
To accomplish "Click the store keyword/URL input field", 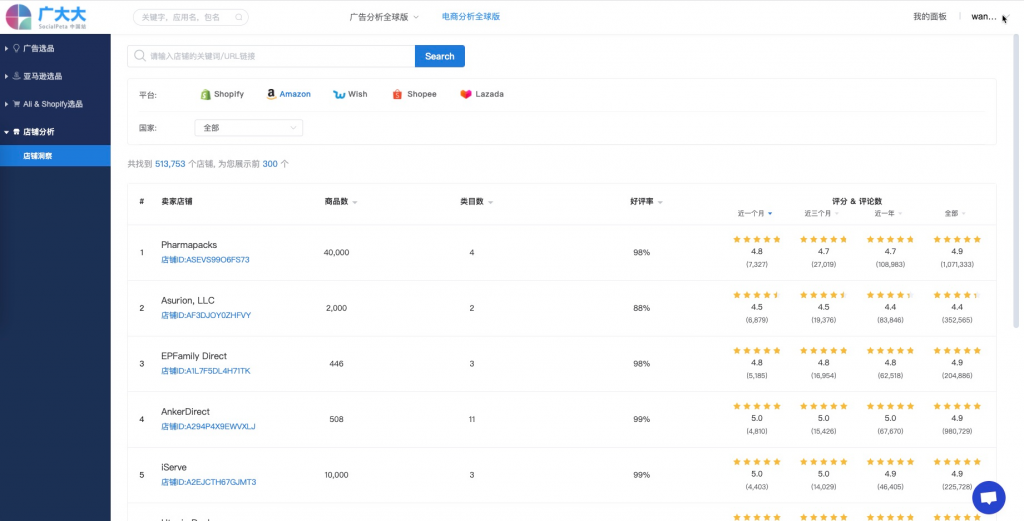I will 271,56.
